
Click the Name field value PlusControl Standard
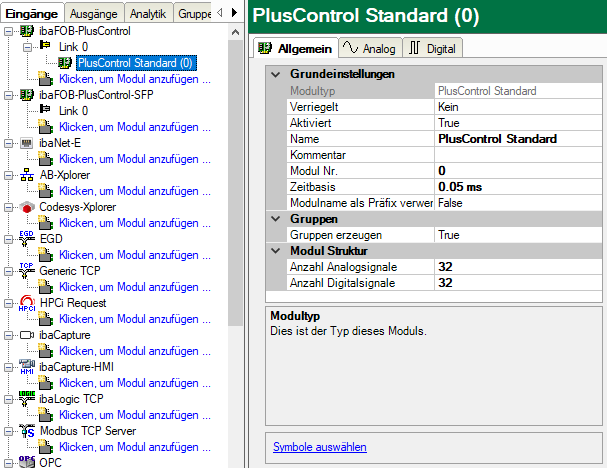click(518, 139)
